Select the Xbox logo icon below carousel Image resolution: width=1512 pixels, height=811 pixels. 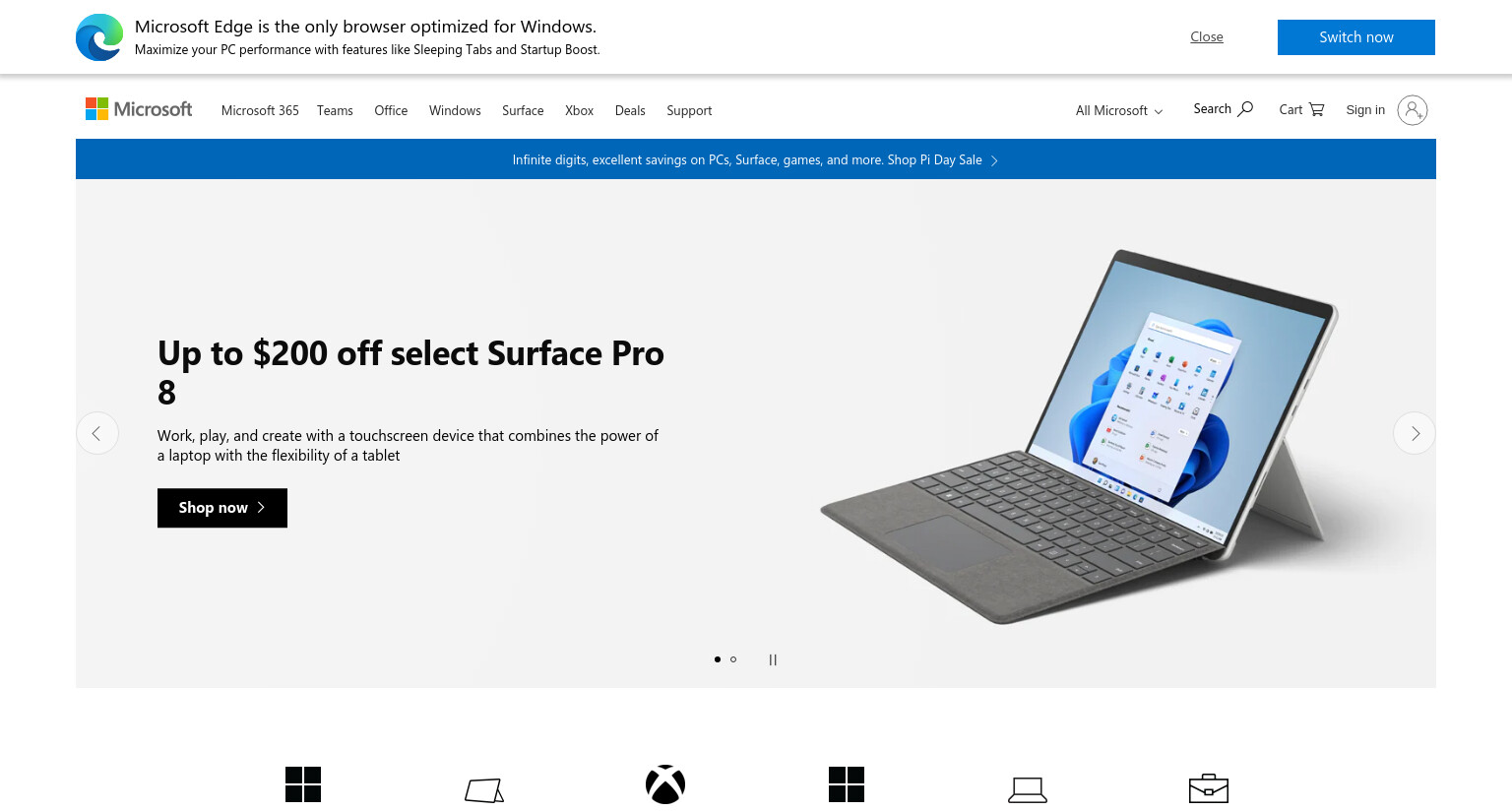pos(665,784)
